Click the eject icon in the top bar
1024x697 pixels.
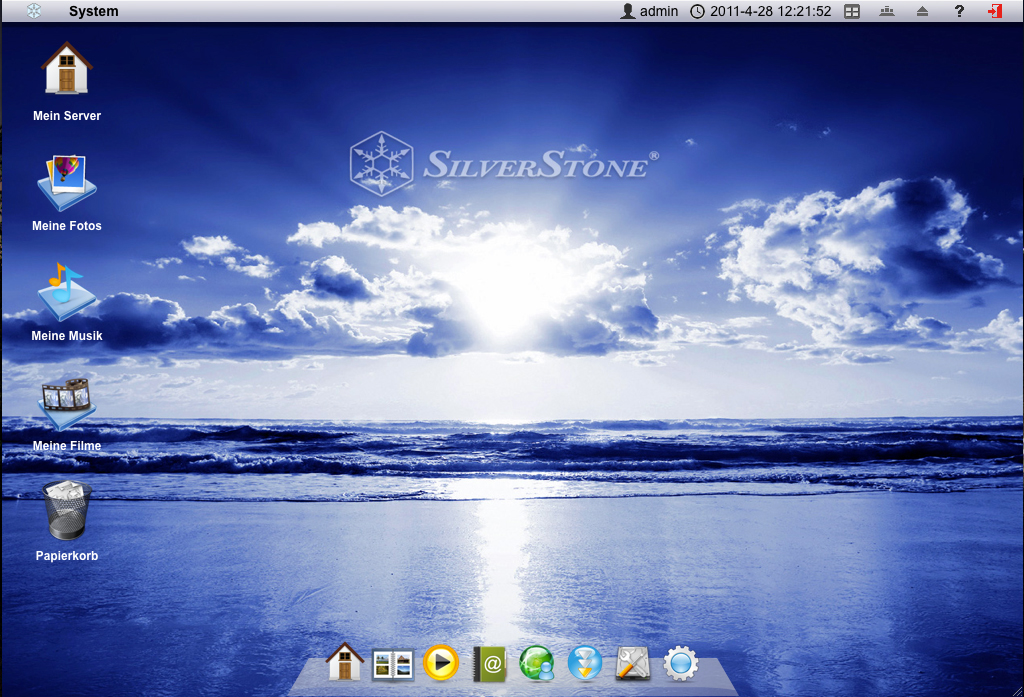click(922, 11)
